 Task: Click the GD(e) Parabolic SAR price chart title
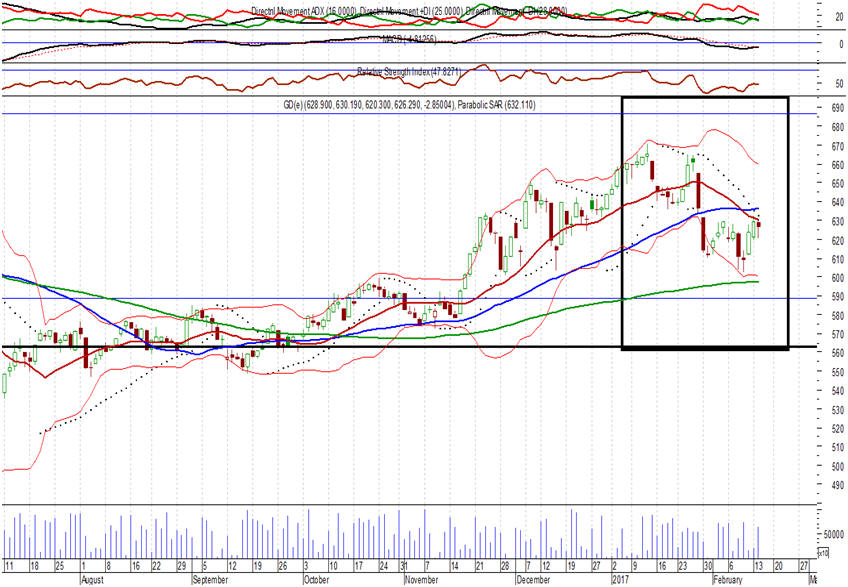pos(409,105)
